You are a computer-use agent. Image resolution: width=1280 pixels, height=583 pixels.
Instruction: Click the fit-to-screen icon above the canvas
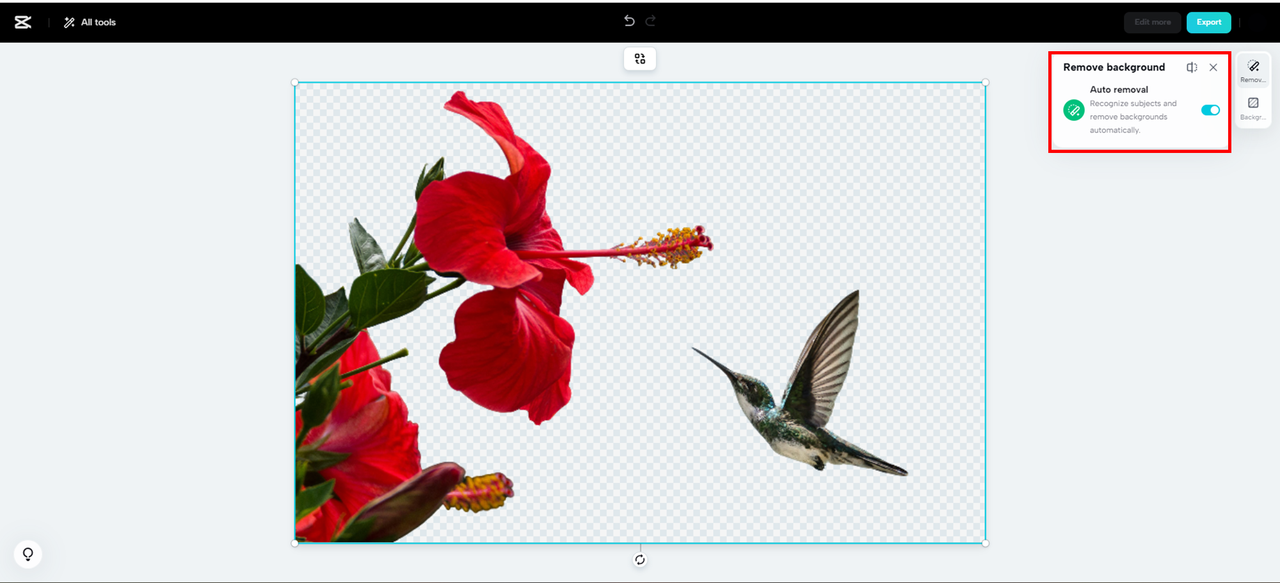click(x=640, y=59)
